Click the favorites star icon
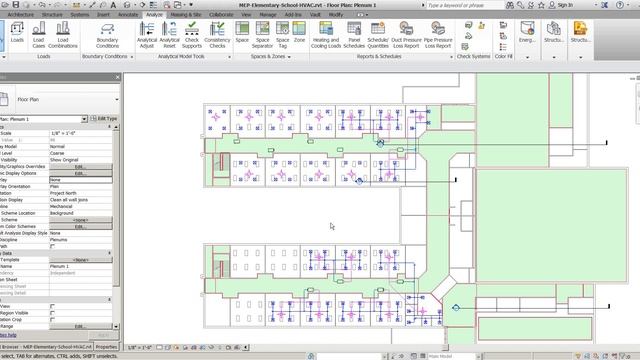The height and width of the screenshot is (360, 640). pos(541,5)
